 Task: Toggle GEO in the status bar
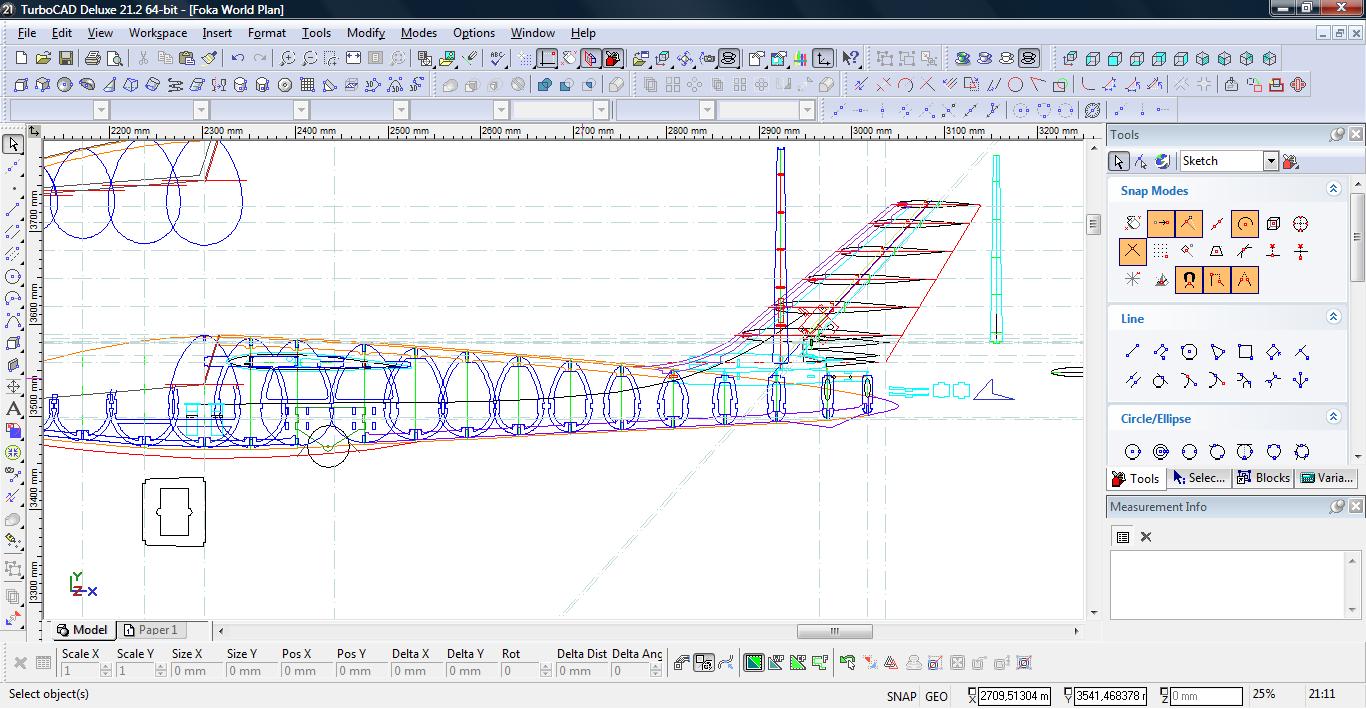click(936, 696)
